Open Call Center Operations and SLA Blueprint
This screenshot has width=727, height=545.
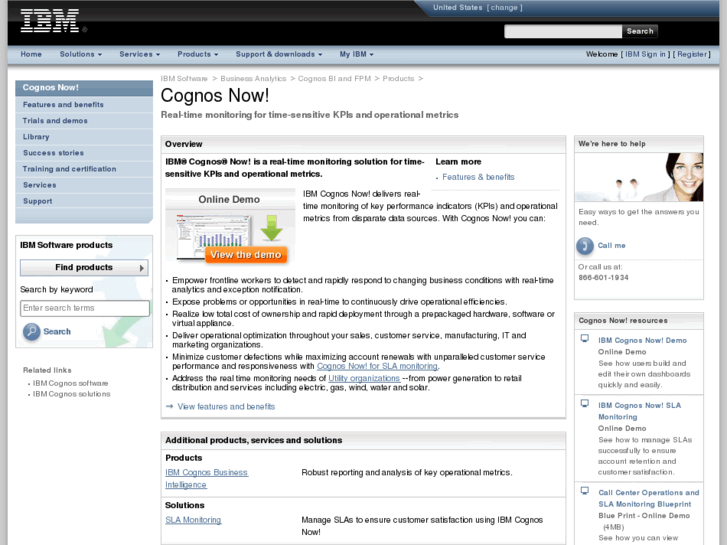point(649,498)
